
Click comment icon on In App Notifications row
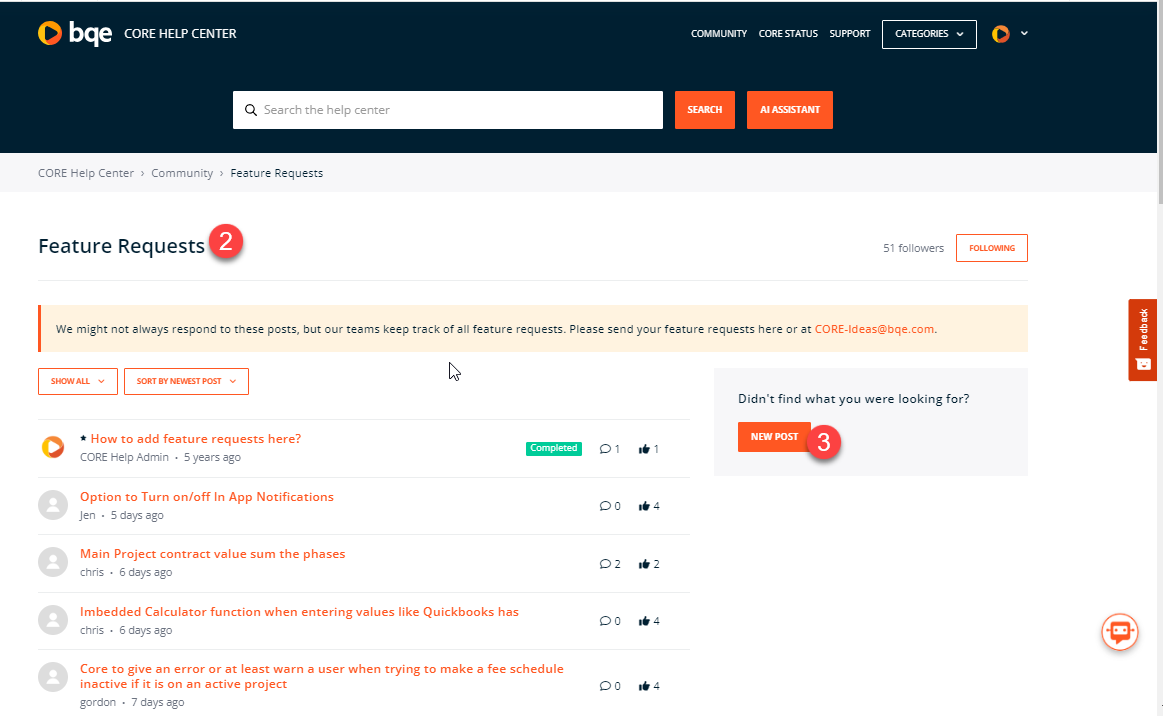605,506
